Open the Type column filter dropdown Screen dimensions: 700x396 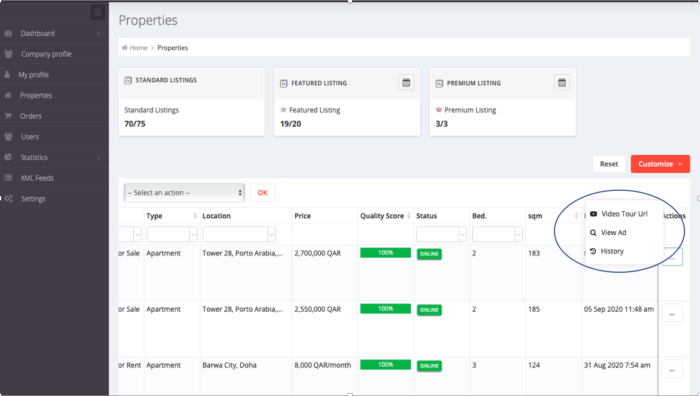pyautogui.click(x=172, y=234)
